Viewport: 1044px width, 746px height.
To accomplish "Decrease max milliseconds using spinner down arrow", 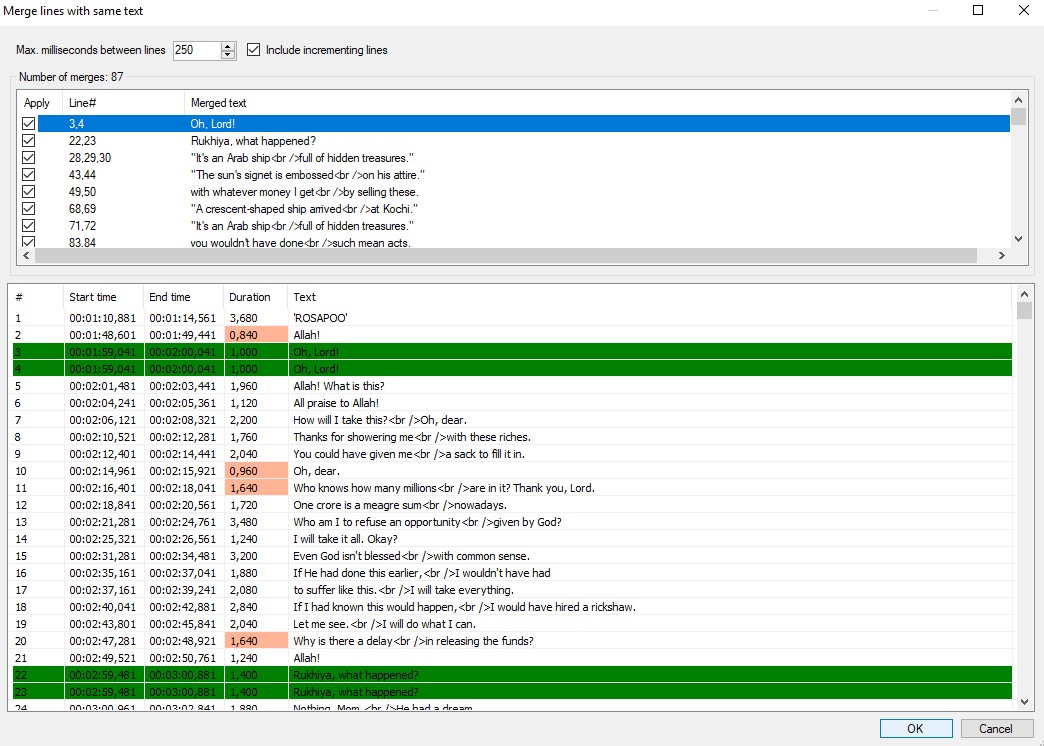I will (x=228, y=55).
